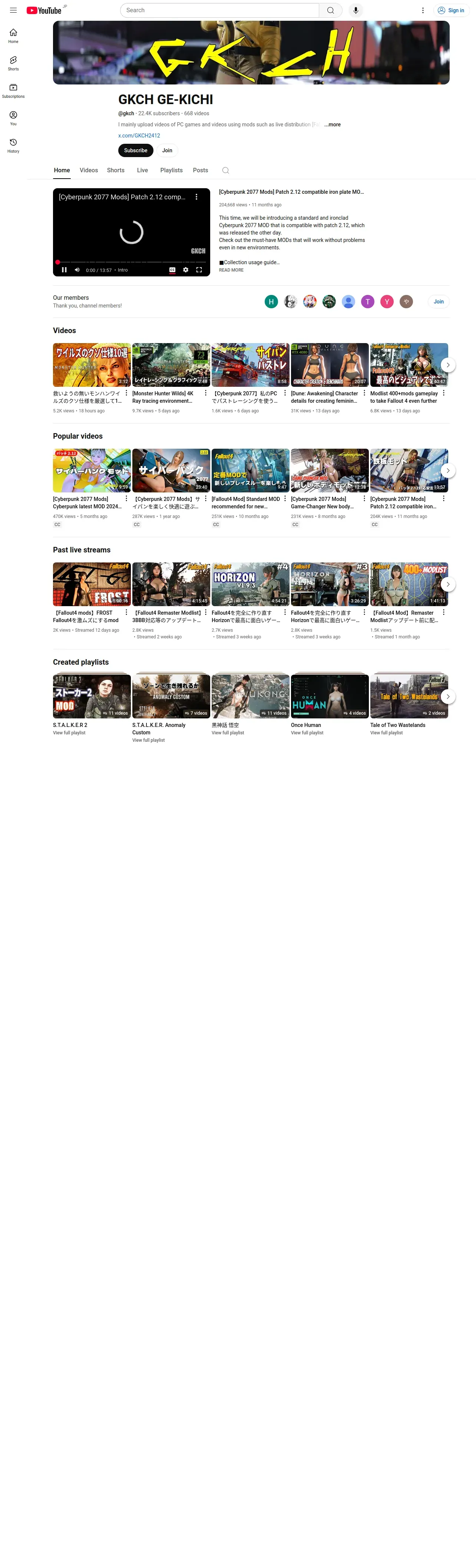Open the x.com/GKCH2412 link

(x=139, y=136)
